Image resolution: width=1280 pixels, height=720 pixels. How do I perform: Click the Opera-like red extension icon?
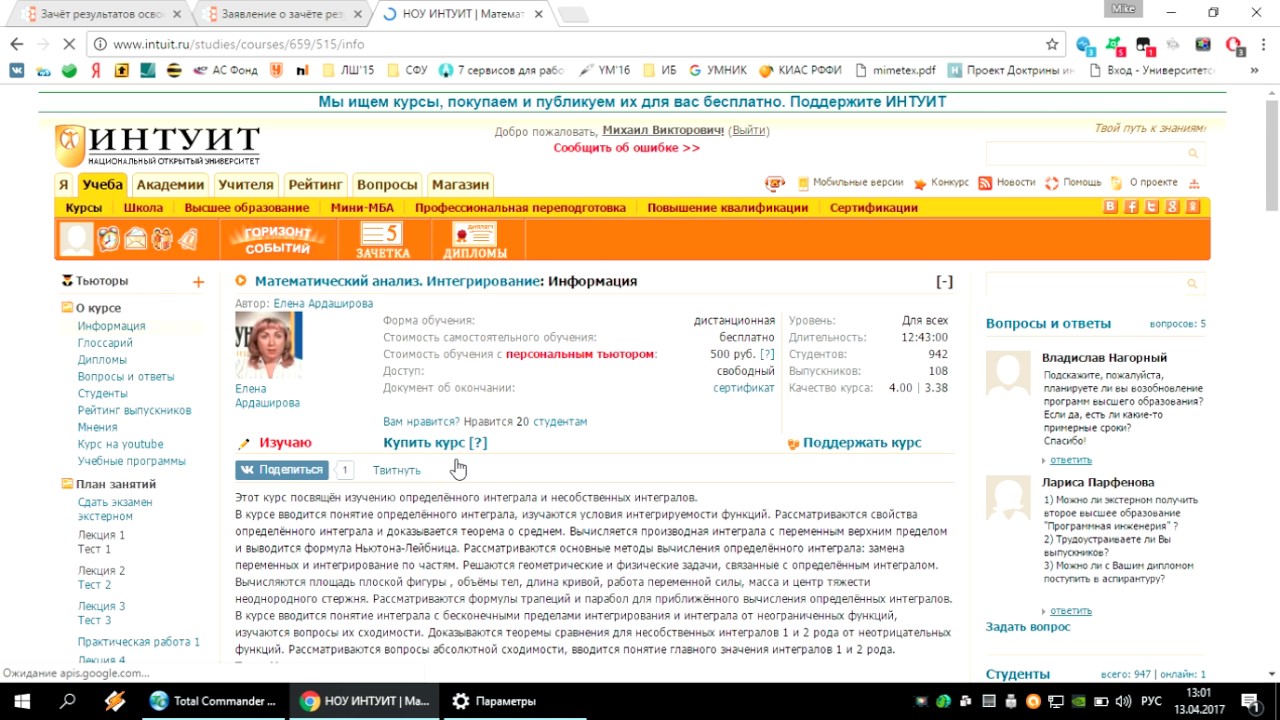1234,44
